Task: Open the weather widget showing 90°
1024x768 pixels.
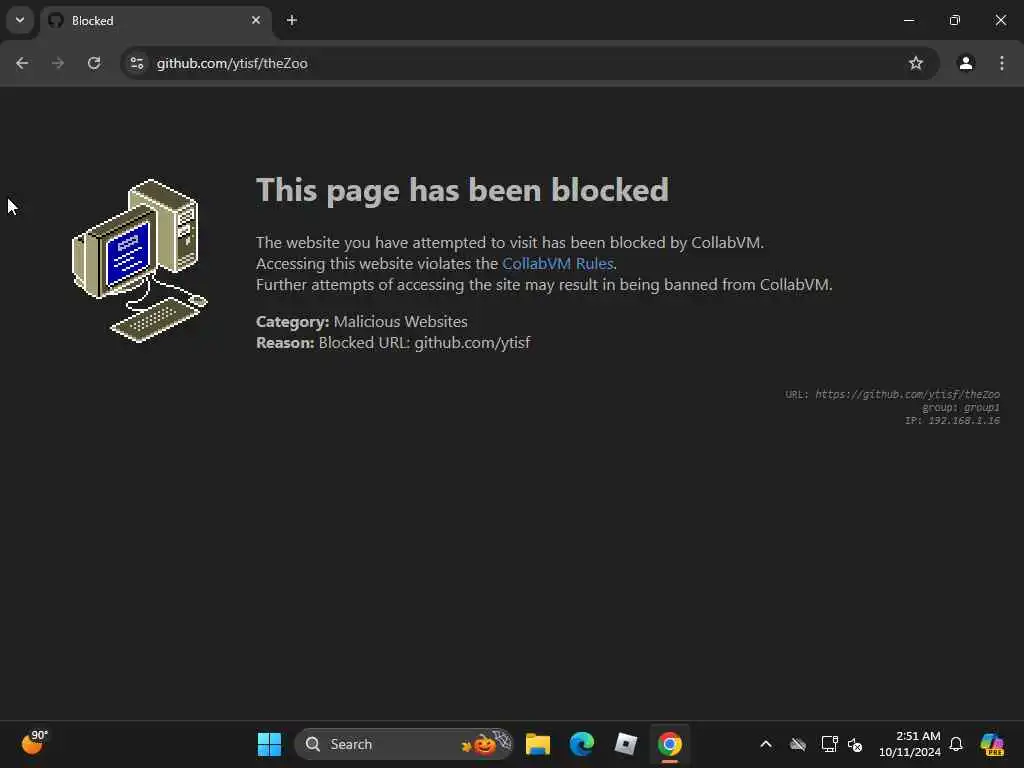Action: [34, 743]
